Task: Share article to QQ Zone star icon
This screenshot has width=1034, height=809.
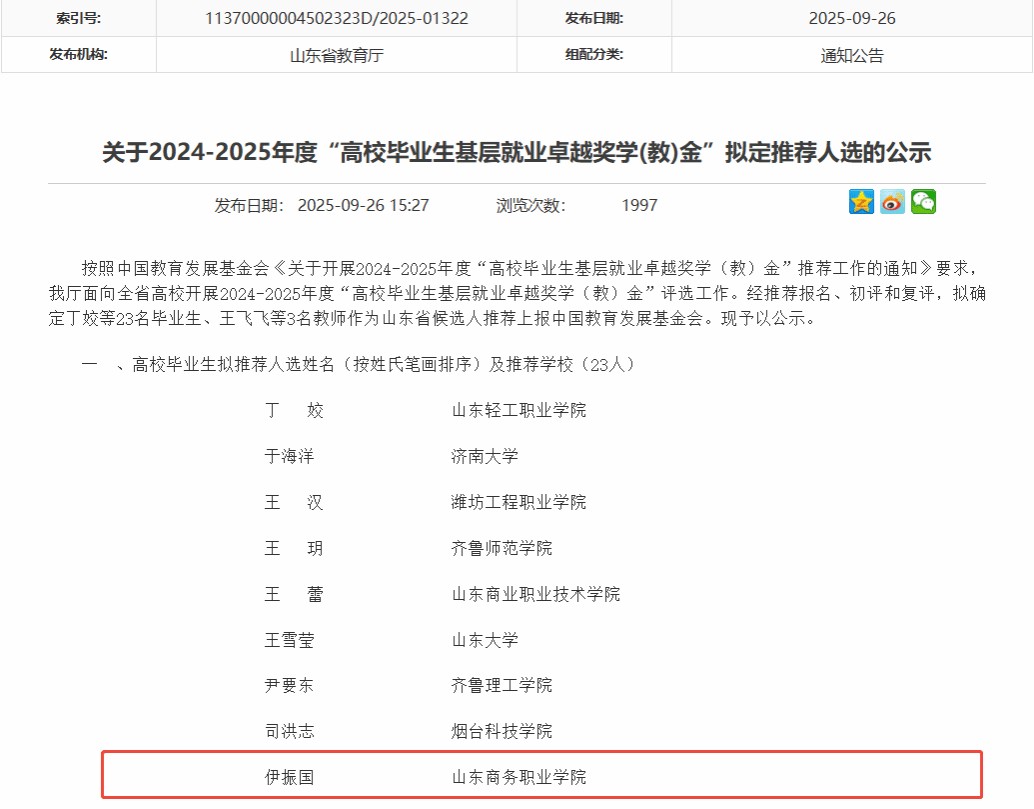Action: coord(861,202)
